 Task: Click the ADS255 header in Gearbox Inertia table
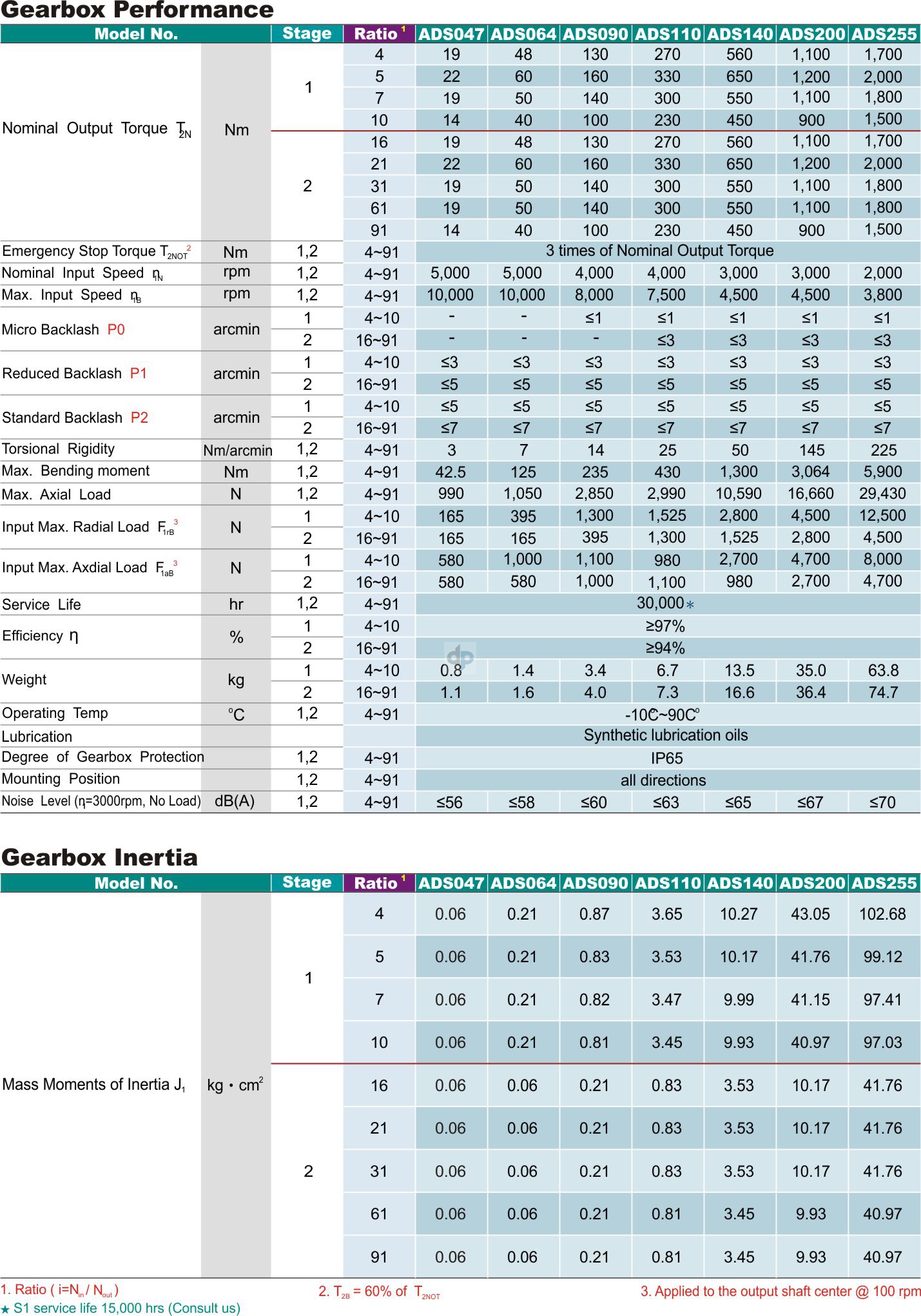click(x=884, y=883)
